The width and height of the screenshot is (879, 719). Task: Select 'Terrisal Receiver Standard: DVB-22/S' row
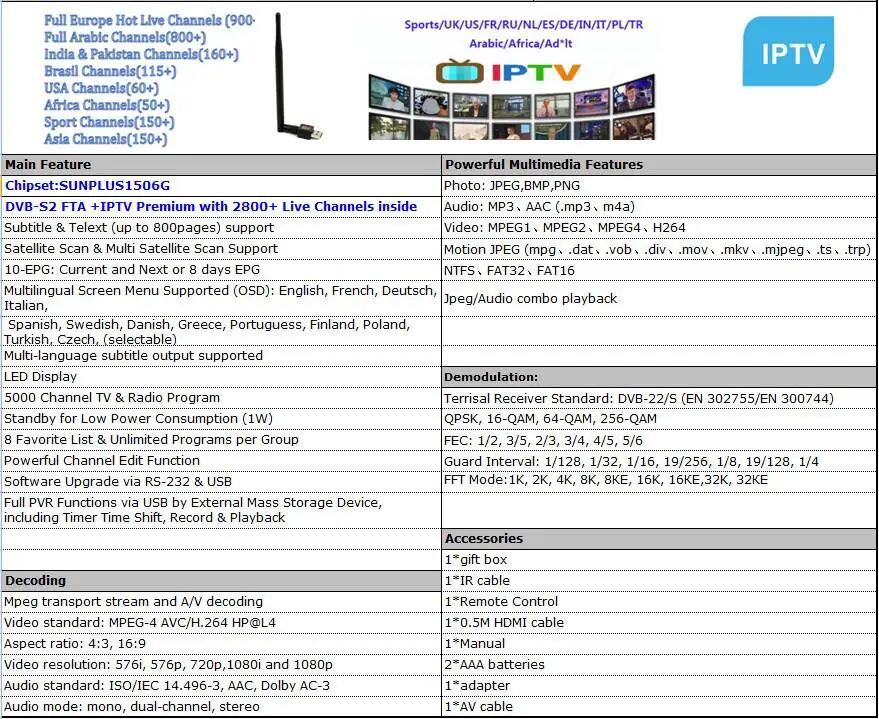pos(659,398)
